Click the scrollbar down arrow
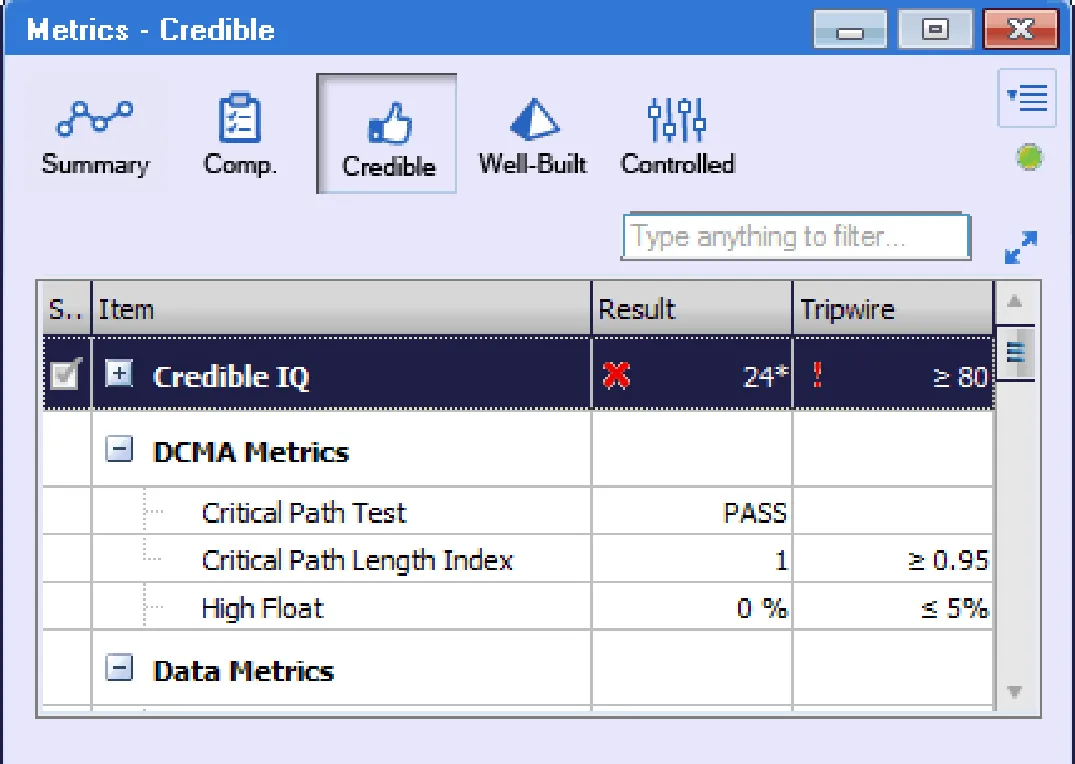The width and height of the screenshot is (1075, 764). pyautogui.click(x=1015, y=691)
